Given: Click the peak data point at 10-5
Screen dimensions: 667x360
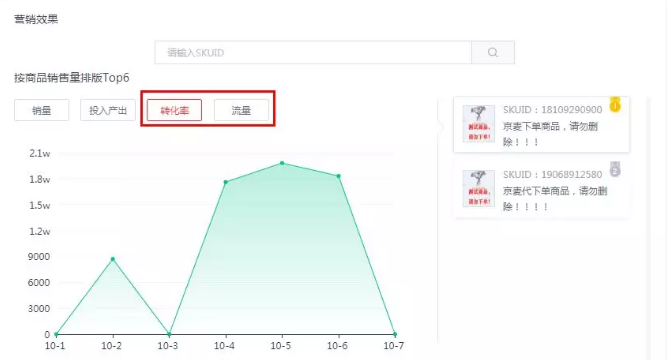Looking at the screenshot, I should point(282,163).
